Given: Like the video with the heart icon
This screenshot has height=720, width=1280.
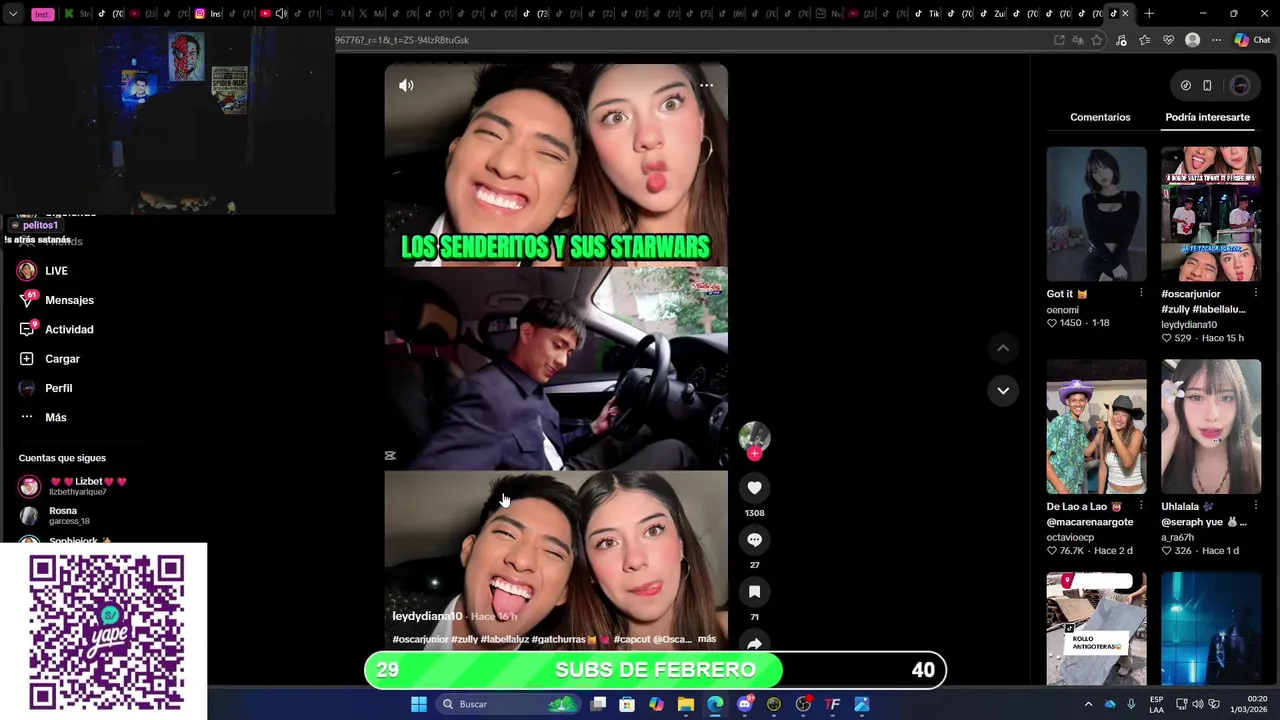Looking at the screenshot, I should tap(754, 488).
